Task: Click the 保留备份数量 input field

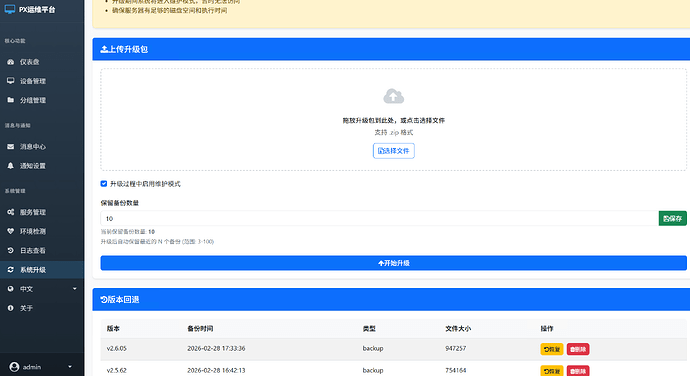Action: pyautogui.click(x=379, y=218)
